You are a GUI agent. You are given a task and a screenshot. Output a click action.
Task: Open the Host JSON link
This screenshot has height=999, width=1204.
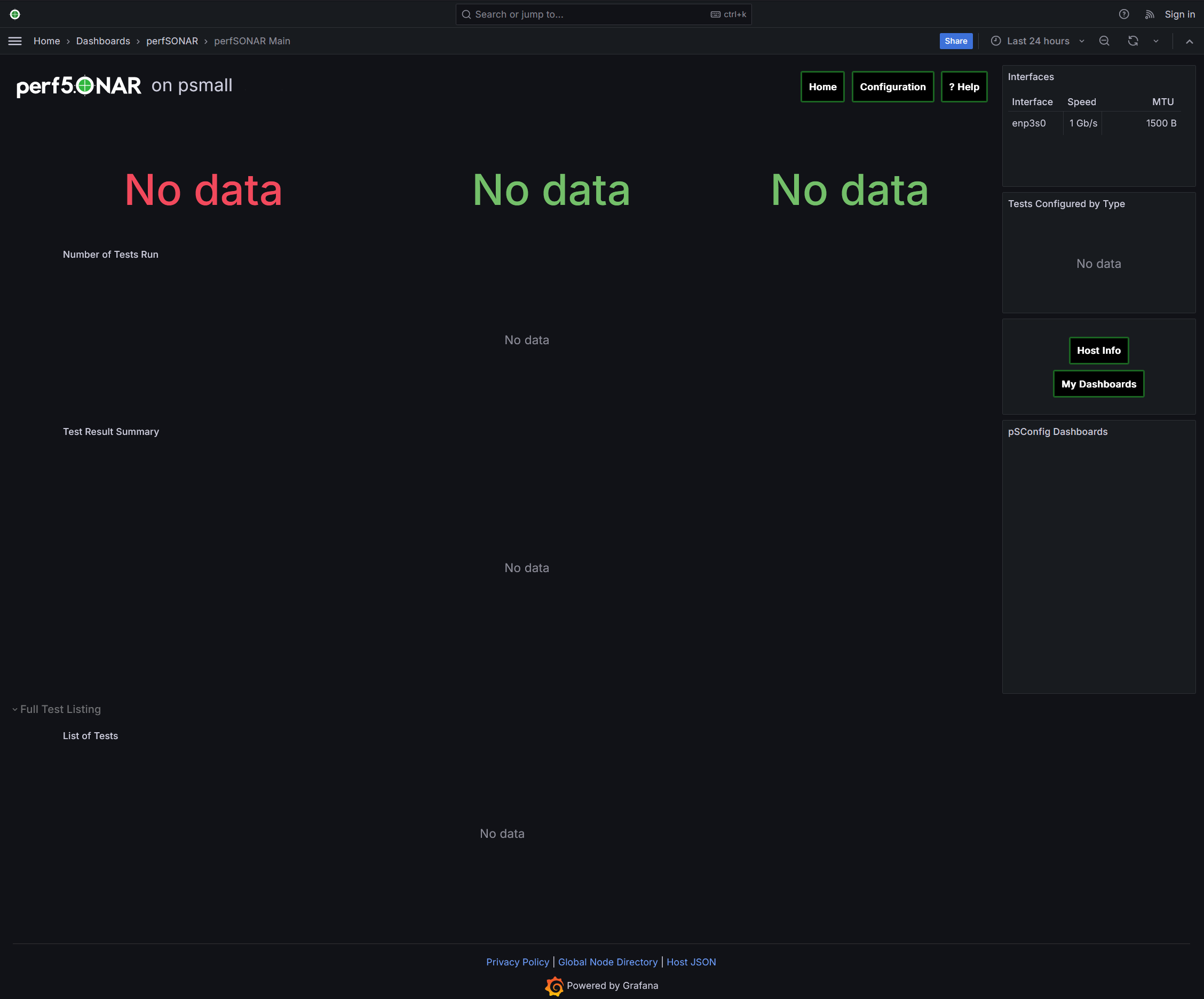point(691,962)
